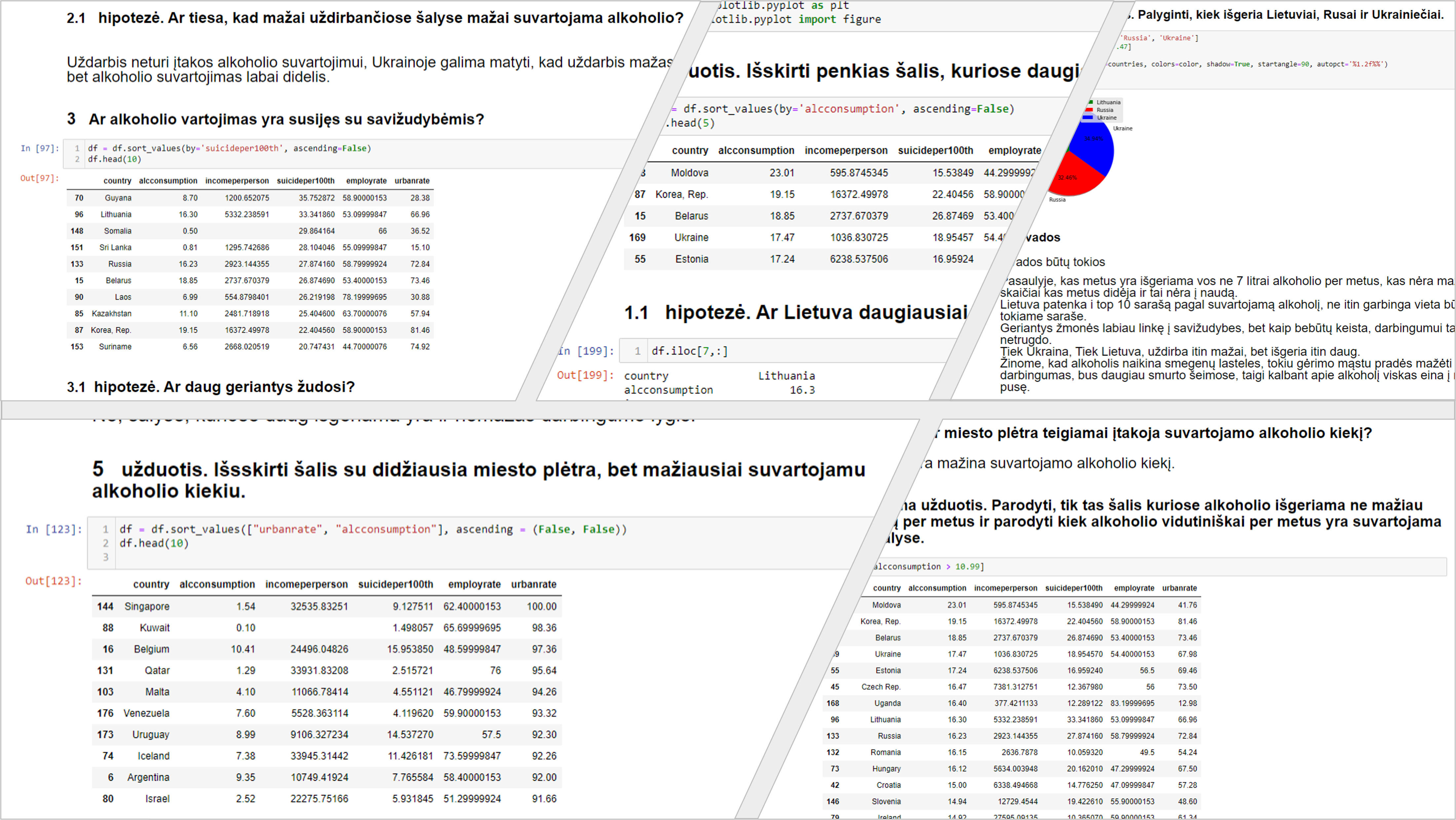The height and width of the screenshot is (820, 1456).
Task: Click the In [199] prompt label
Action: pos(588,351)
